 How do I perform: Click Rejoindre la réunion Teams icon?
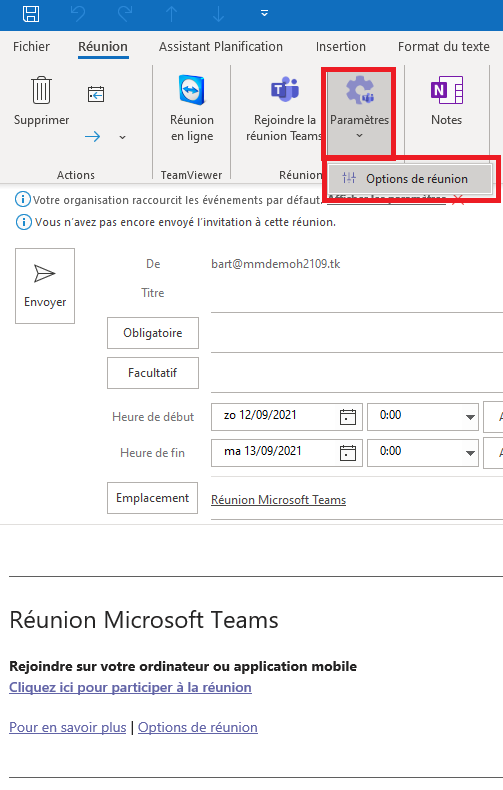click(x=285, y=89)
